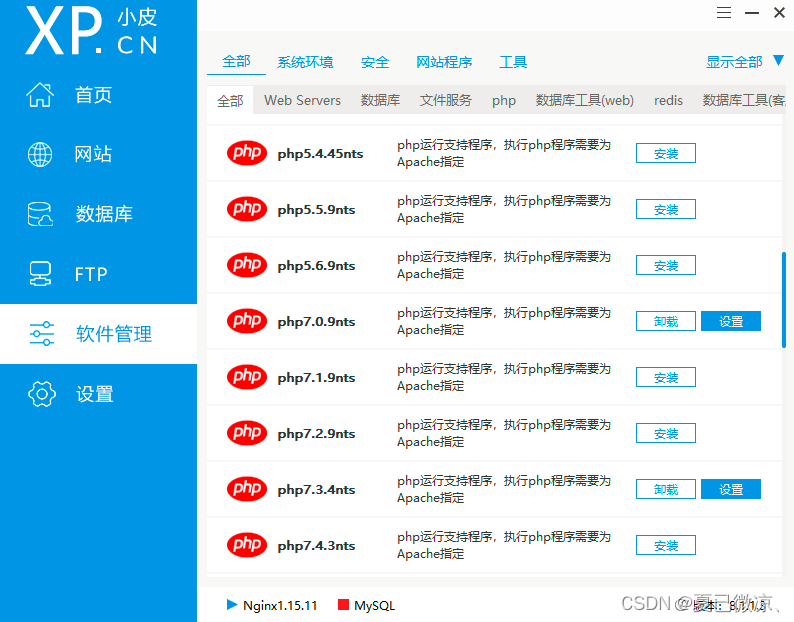
Task: Switch to 网站程序 tab
Action: pyautogui.click(x=444, y=62)
